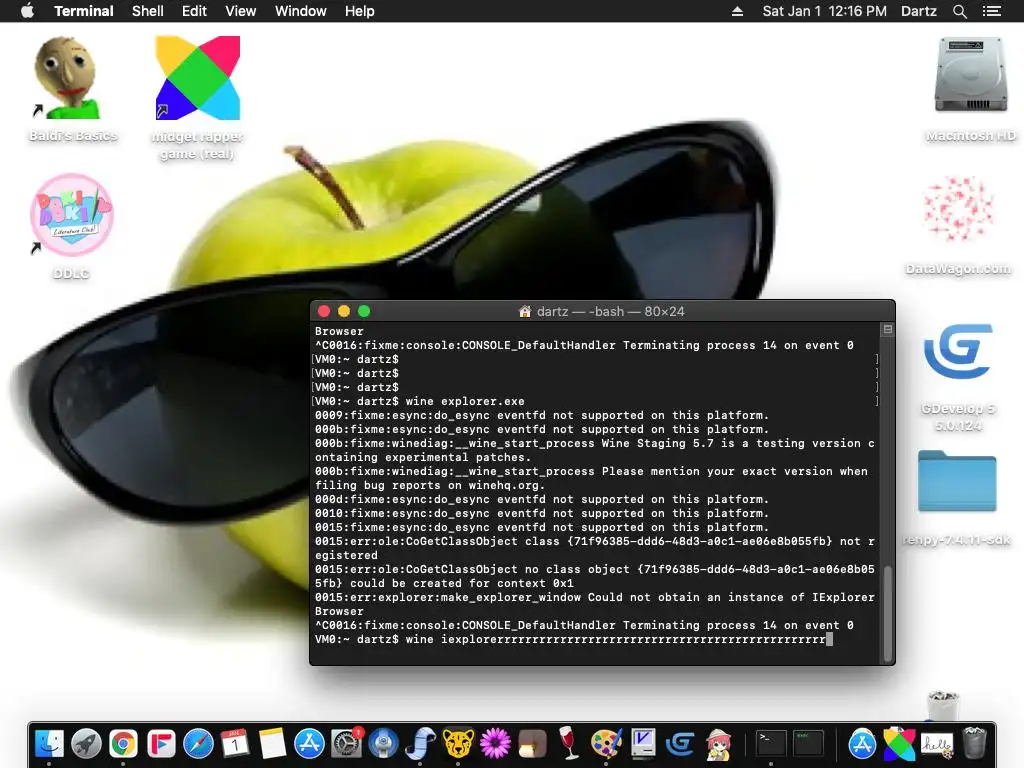Open System Preferences gear in dock
This screenshot has width=1024, height=768.
point(347,743)
